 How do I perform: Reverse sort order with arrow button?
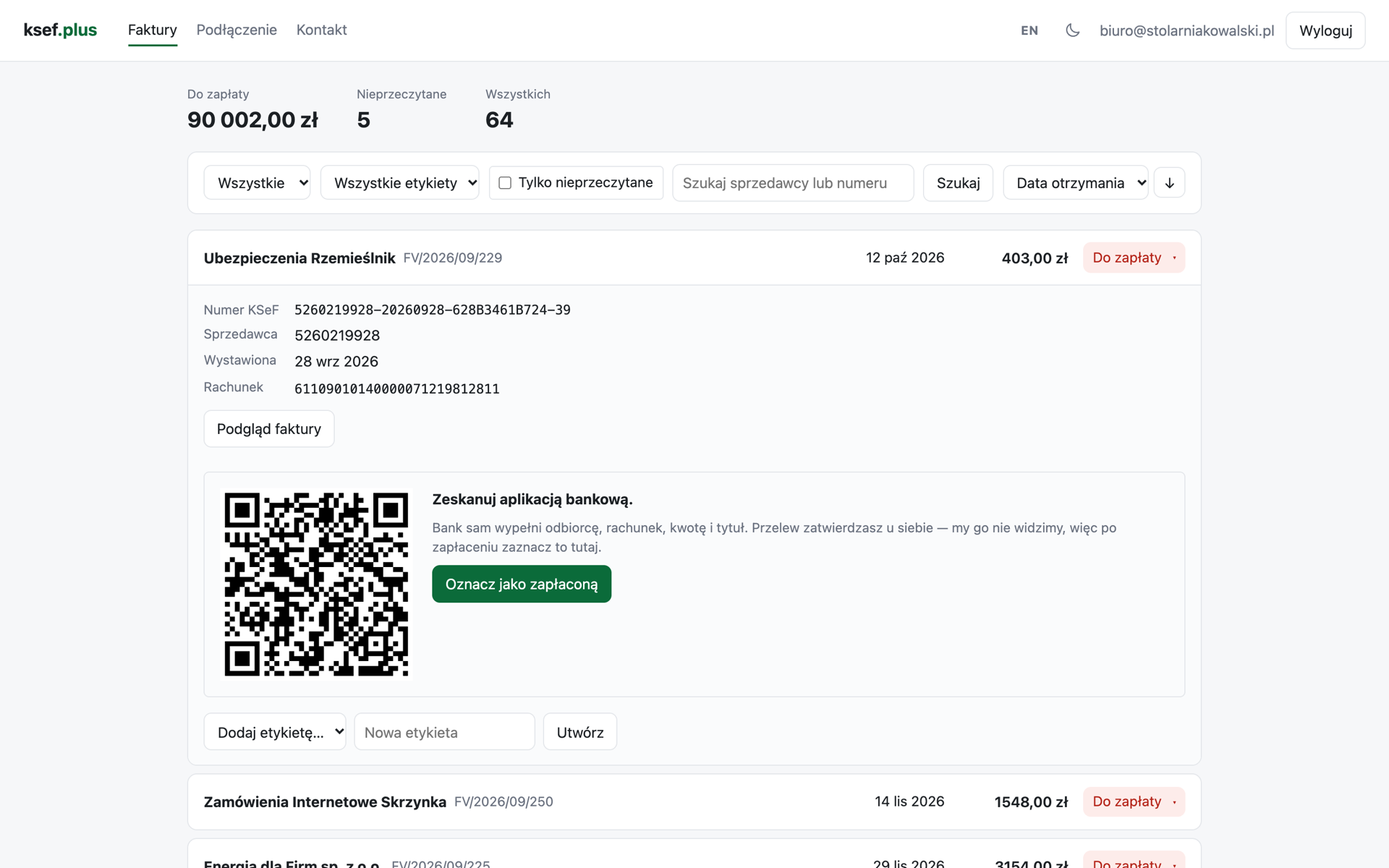click(x=1169, y=183)
